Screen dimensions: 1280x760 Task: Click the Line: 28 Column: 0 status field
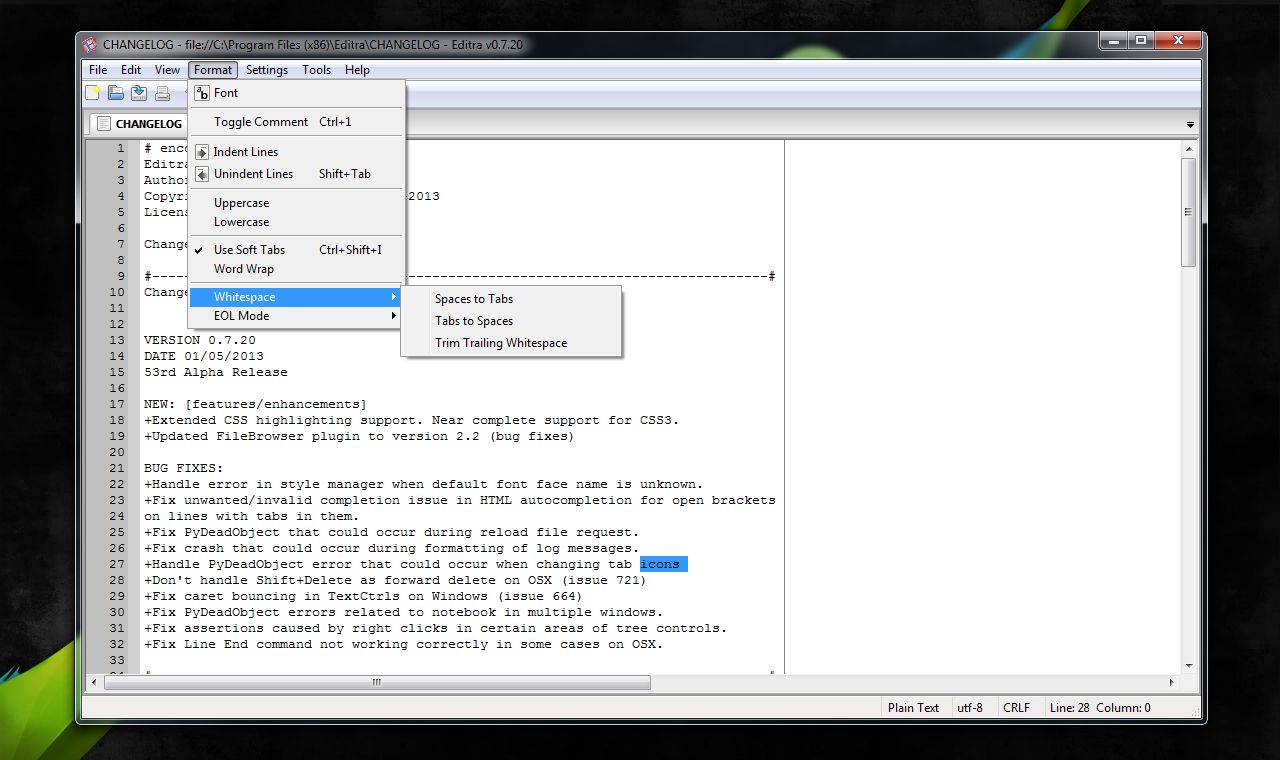[x=1100, y=707]
